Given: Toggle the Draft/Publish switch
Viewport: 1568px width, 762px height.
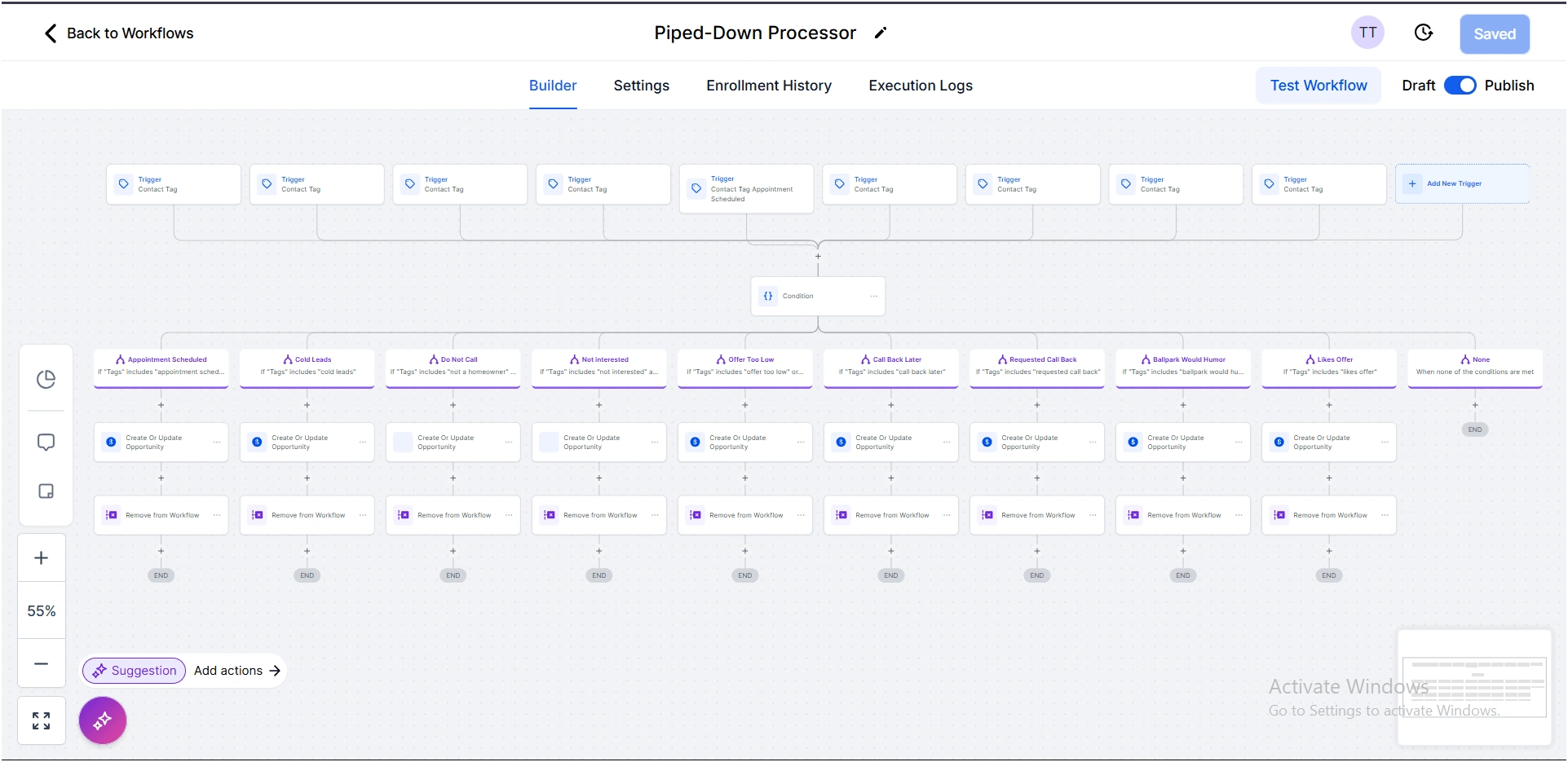Looking at the screenshot, I should click(1460, 86).
